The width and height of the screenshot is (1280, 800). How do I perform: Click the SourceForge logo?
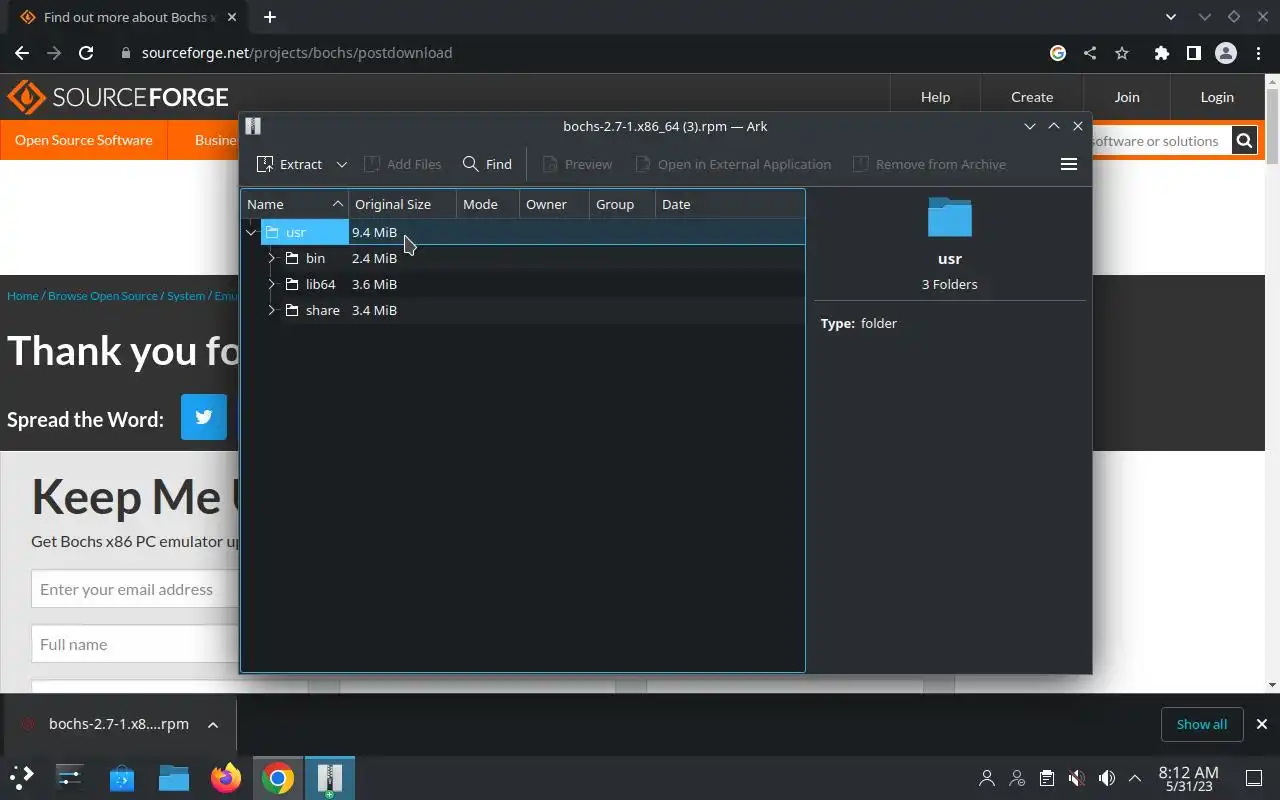tap(118, 97)
